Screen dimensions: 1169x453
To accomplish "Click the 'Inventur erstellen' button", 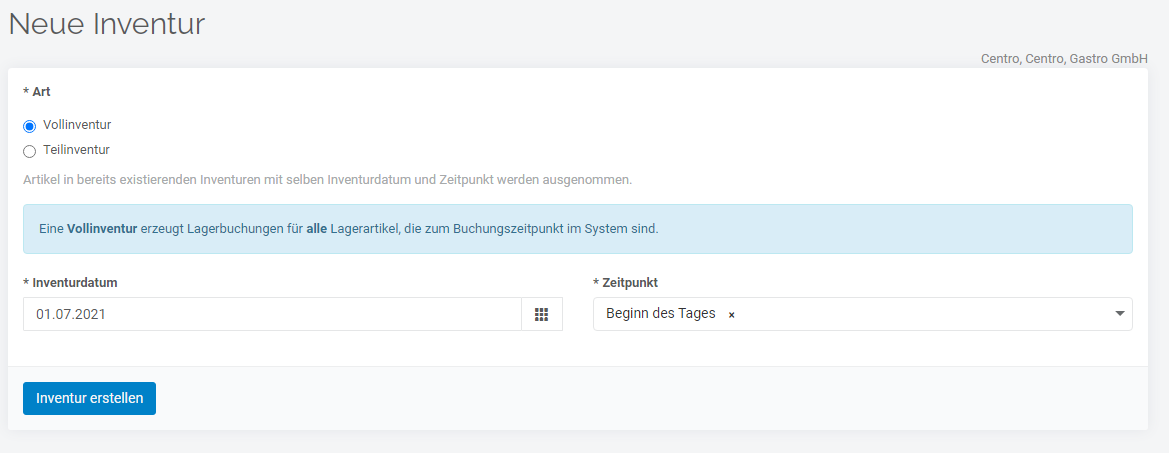I will tap(89, 399).
